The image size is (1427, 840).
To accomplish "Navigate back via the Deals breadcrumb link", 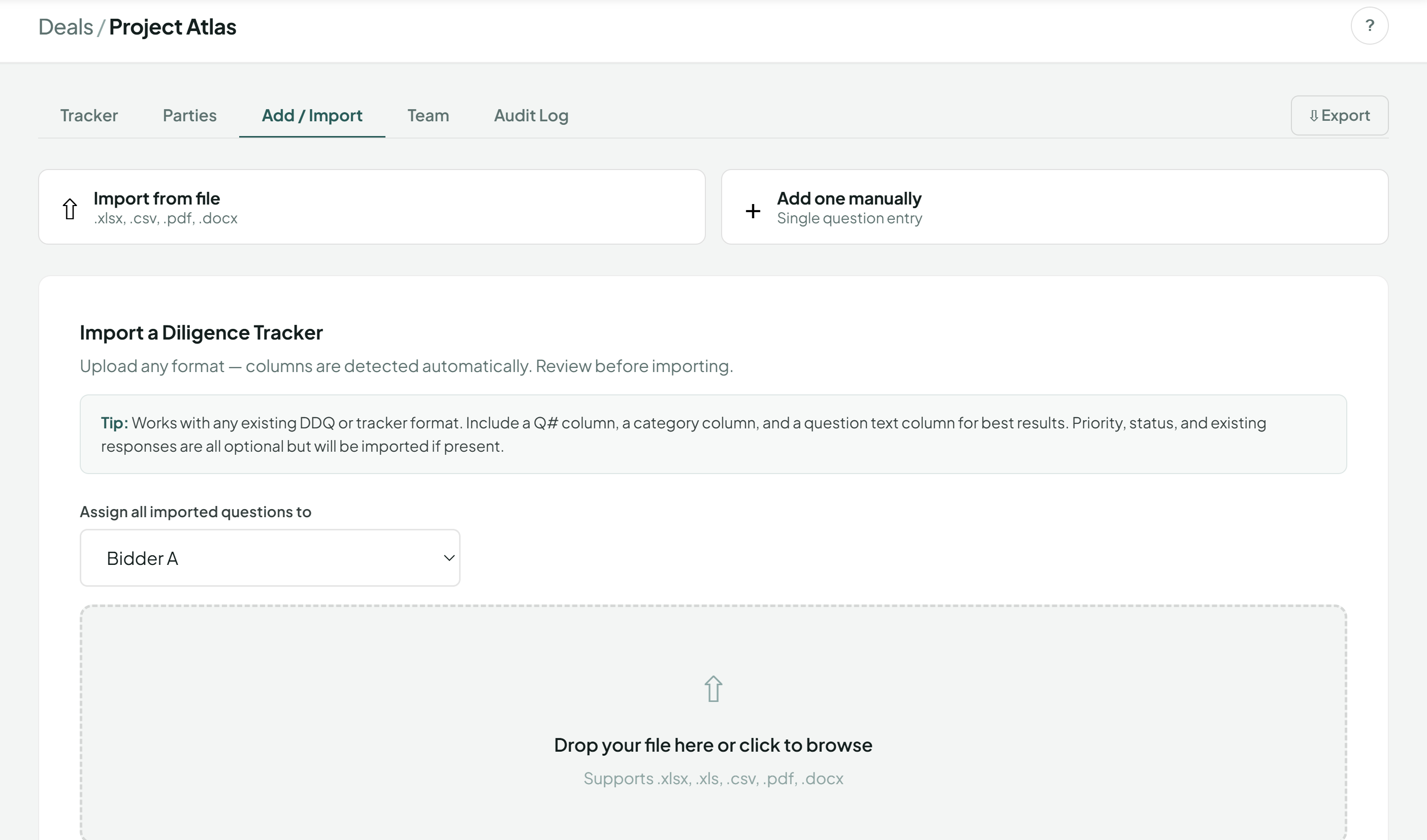I will pyautogui.click(x=66, y=26).
